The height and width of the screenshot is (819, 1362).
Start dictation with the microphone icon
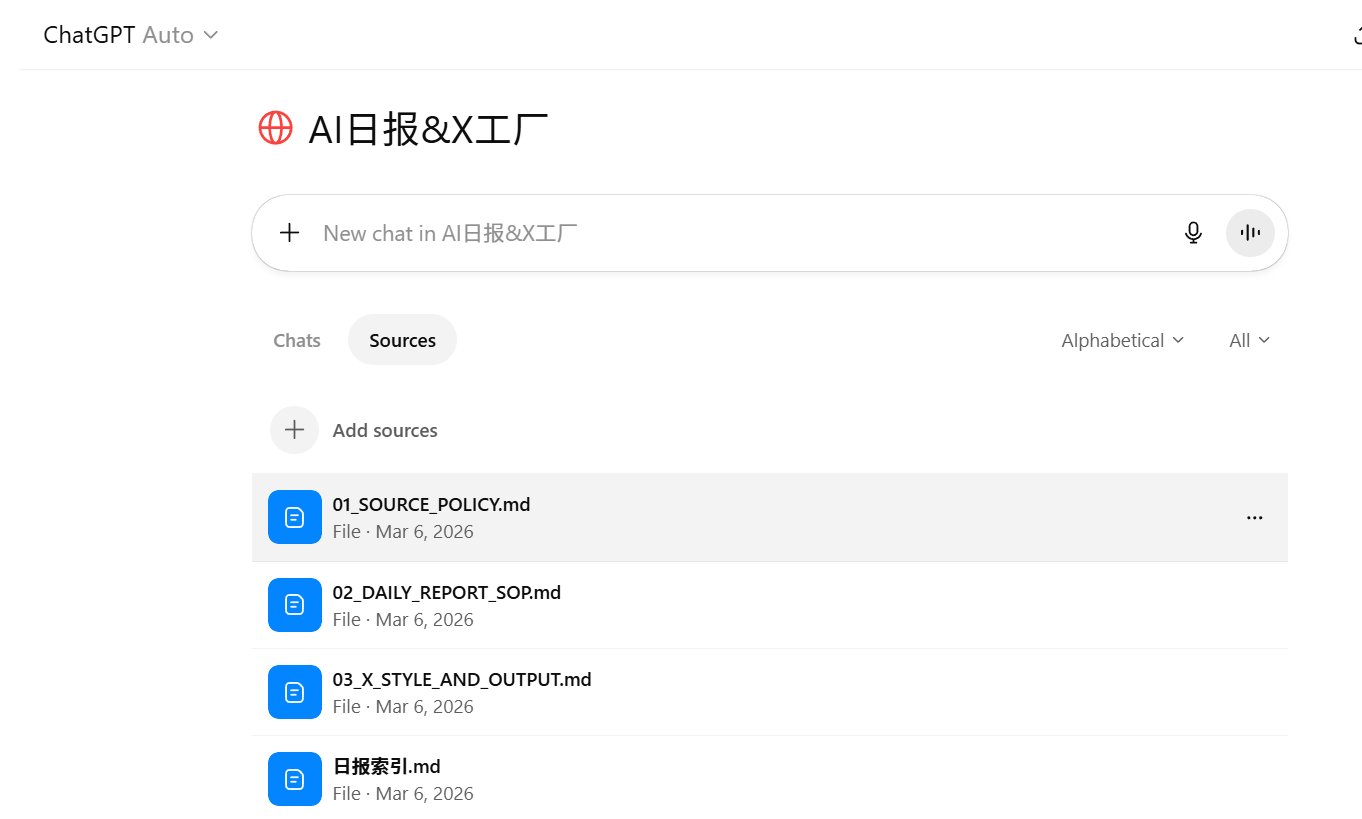(x=1193, y=233)
